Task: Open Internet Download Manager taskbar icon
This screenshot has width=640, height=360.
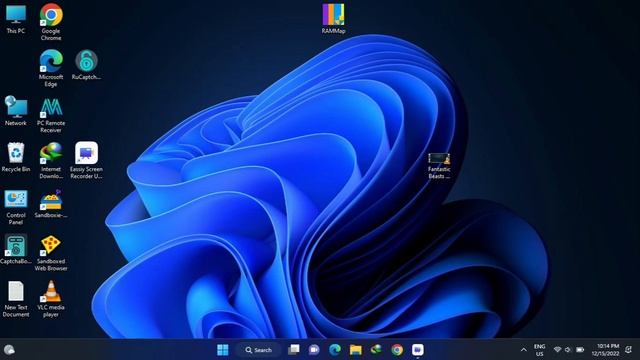Action: point(376,350)
